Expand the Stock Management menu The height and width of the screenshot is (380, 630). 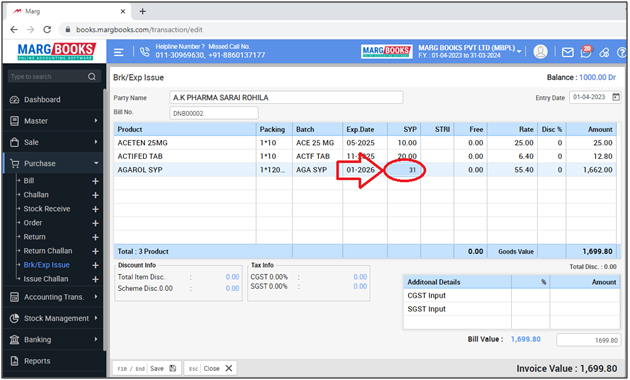[x=52, y=319]
